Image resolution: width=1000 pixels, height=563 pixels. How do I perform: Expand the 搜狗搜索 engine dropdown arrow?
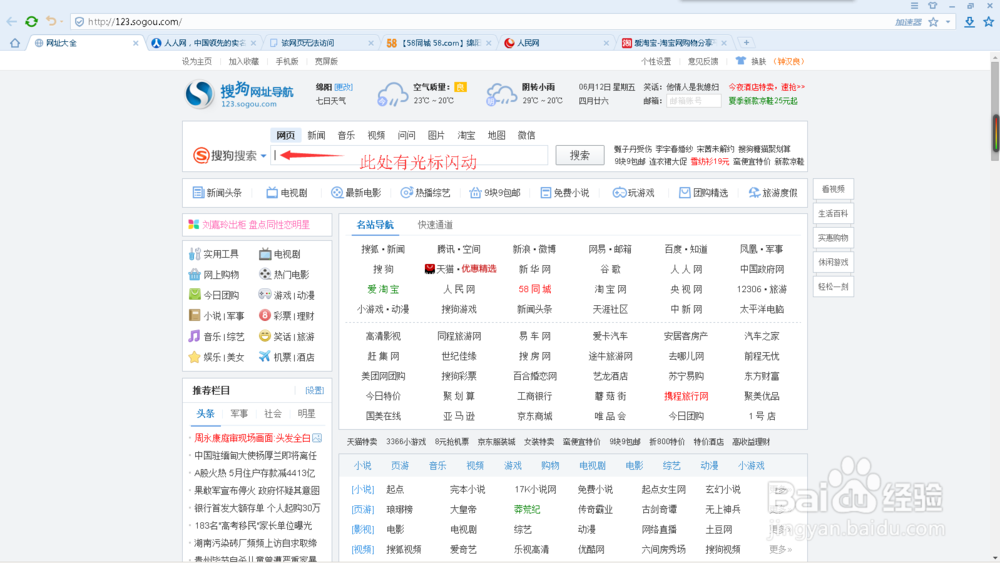coord(263,156)
